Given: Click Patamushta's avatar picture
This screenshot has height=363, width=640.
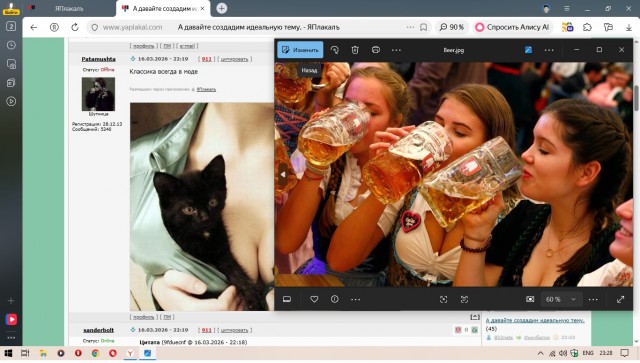Looking at the screenshot, I should [98, 94].
